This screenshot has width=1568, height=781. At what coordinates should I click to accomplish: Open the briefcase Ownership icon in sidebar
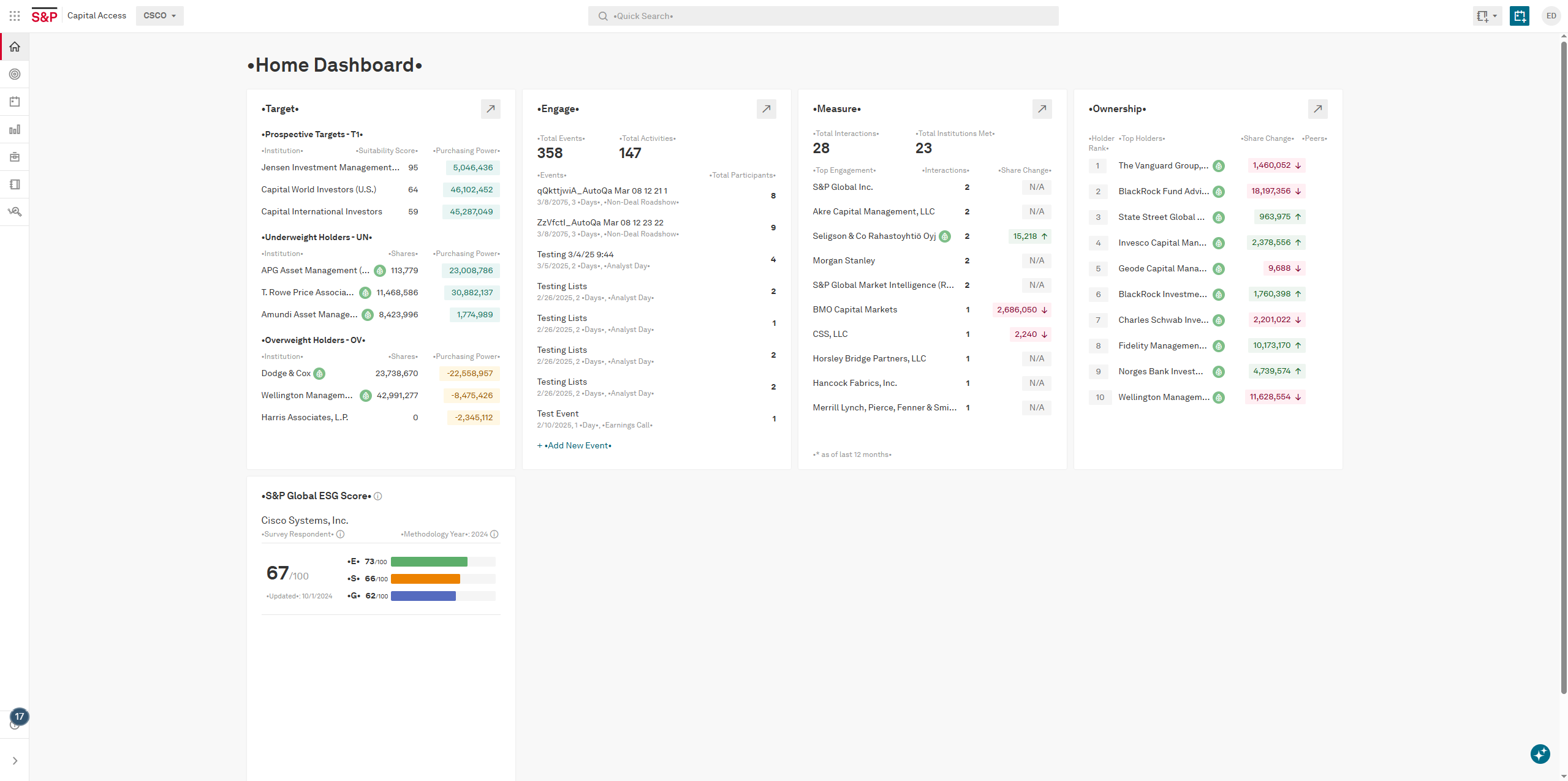15,157
